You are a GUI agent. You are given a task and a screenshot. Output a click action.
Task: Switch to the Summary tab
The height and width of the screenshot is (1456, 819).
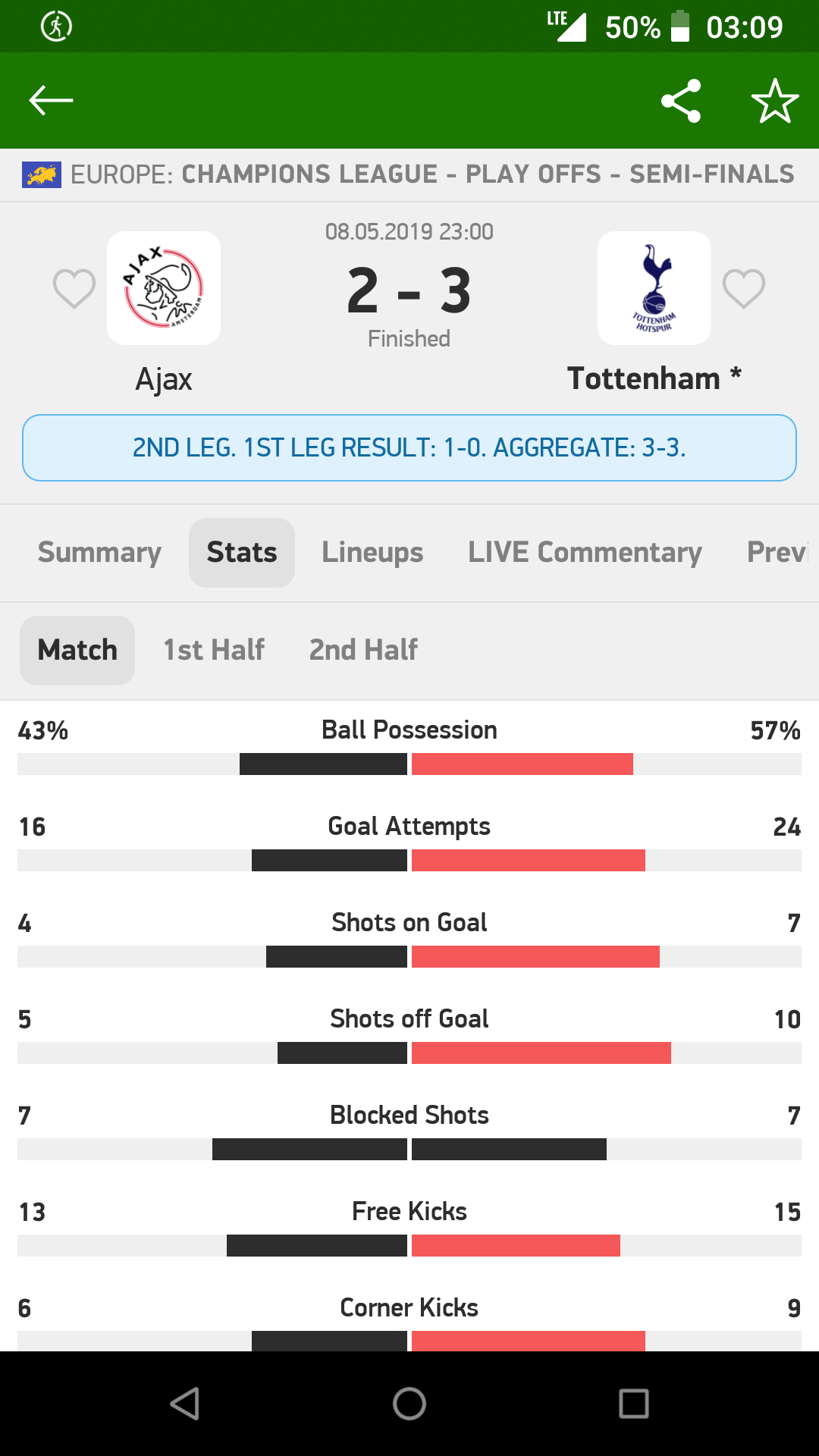pyautogui.click(x=99, y=552)
